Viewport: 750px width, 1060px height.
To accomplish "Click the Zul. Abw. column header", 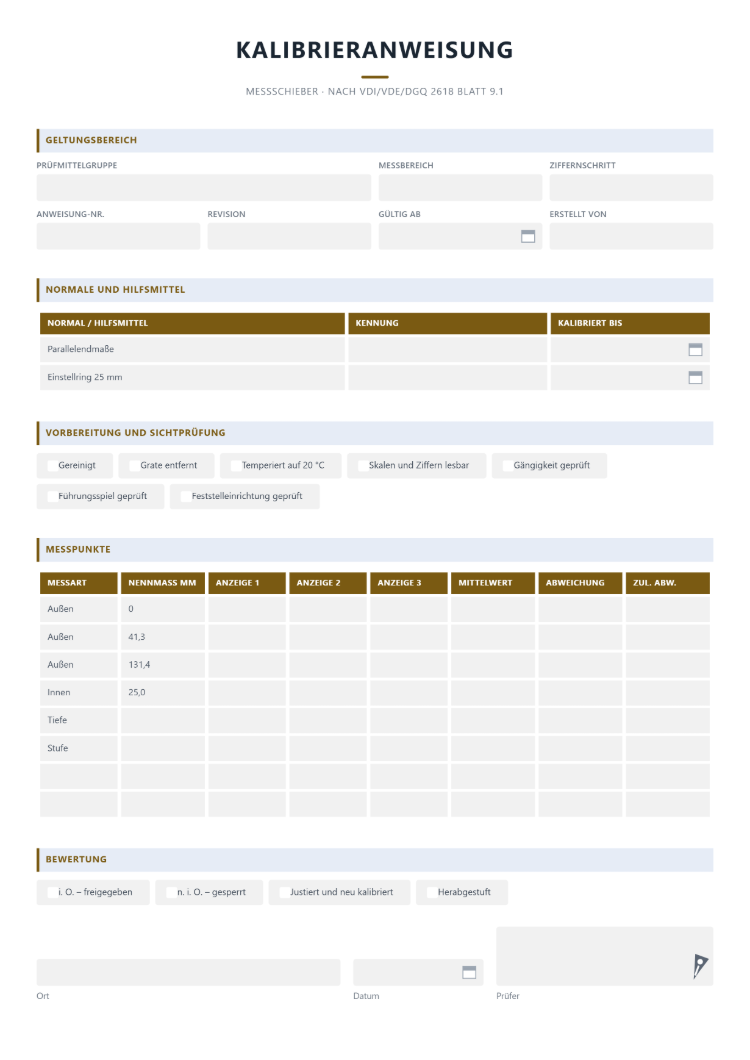I will pyautogui.click(x=667, y=583).
